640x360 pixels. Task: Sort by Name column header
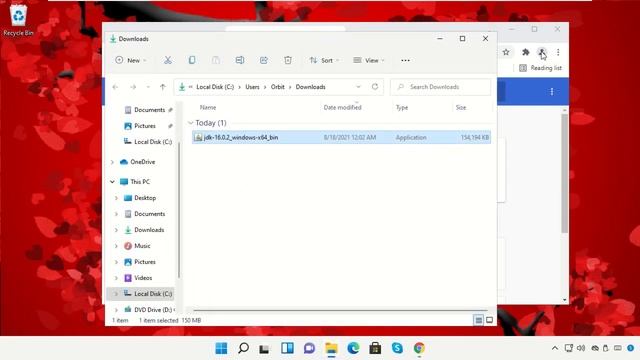pos(208,107)
